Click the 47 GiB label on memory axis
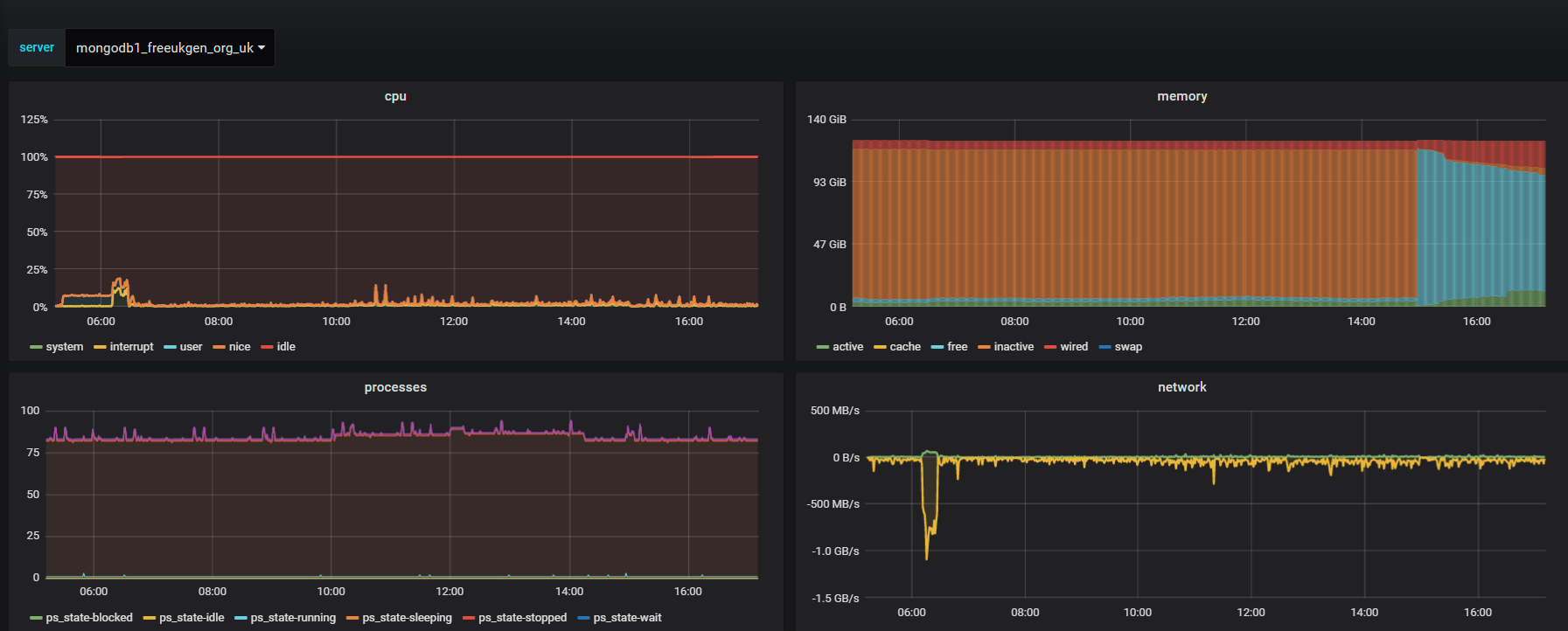Viewport: 1568px width, 631px height. click(830, 245)
